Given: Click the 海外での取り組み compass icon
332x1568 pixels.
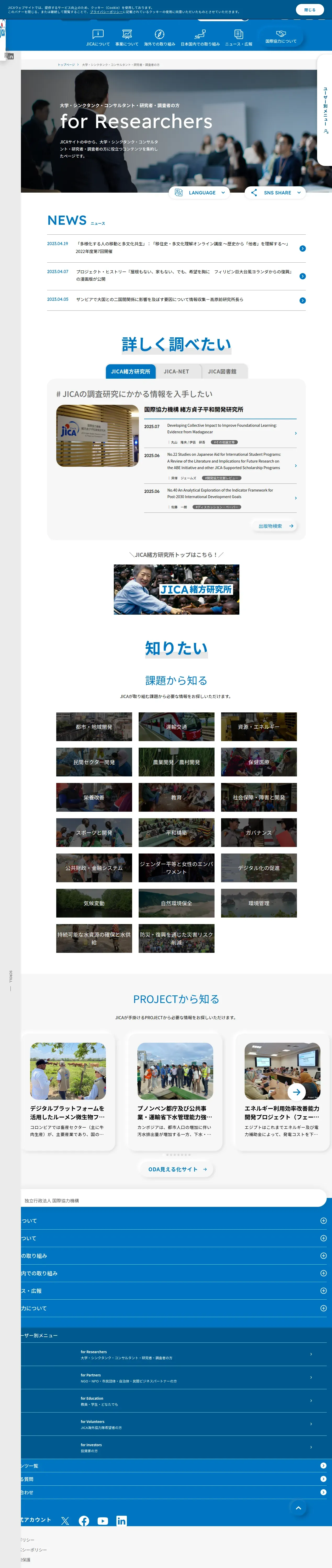Looking at the screenshot, I should pos(160,34).
